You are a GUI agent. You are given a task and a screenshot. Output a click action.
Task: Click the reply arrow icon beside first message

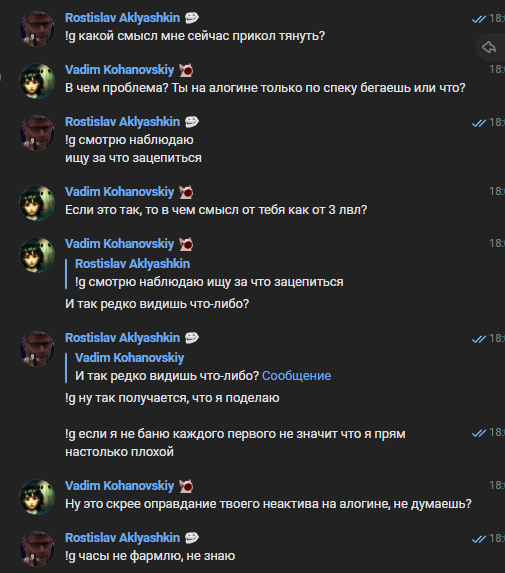tap(489, 47)
